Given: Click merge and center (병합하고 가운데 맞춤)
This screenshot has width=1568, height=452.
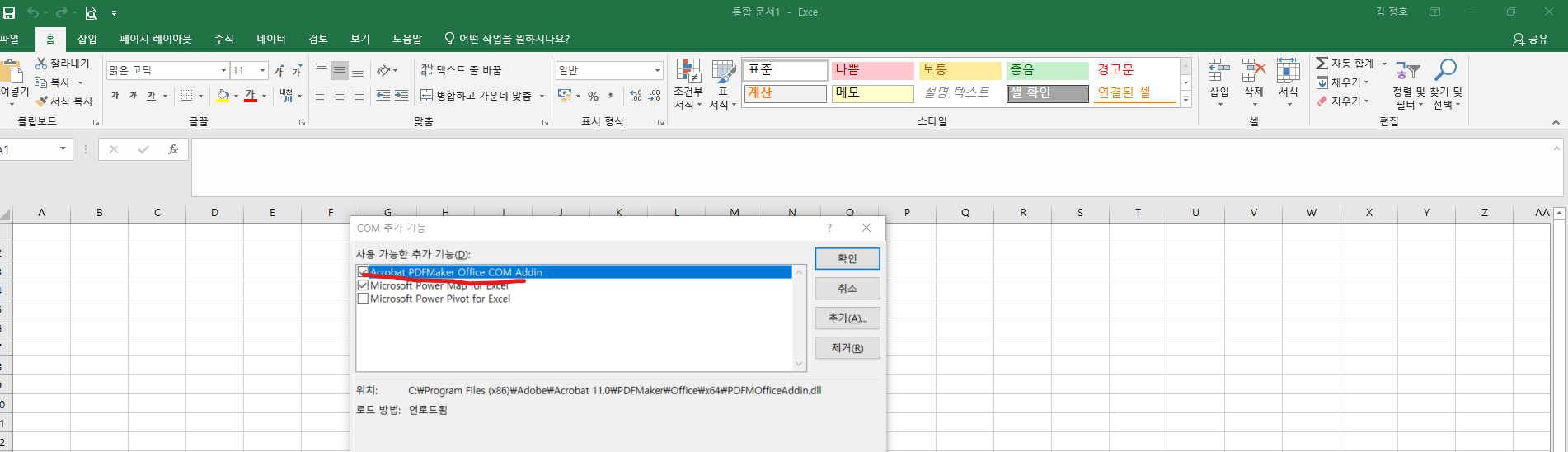Looking at the screenshot, I should coord(476,96).
